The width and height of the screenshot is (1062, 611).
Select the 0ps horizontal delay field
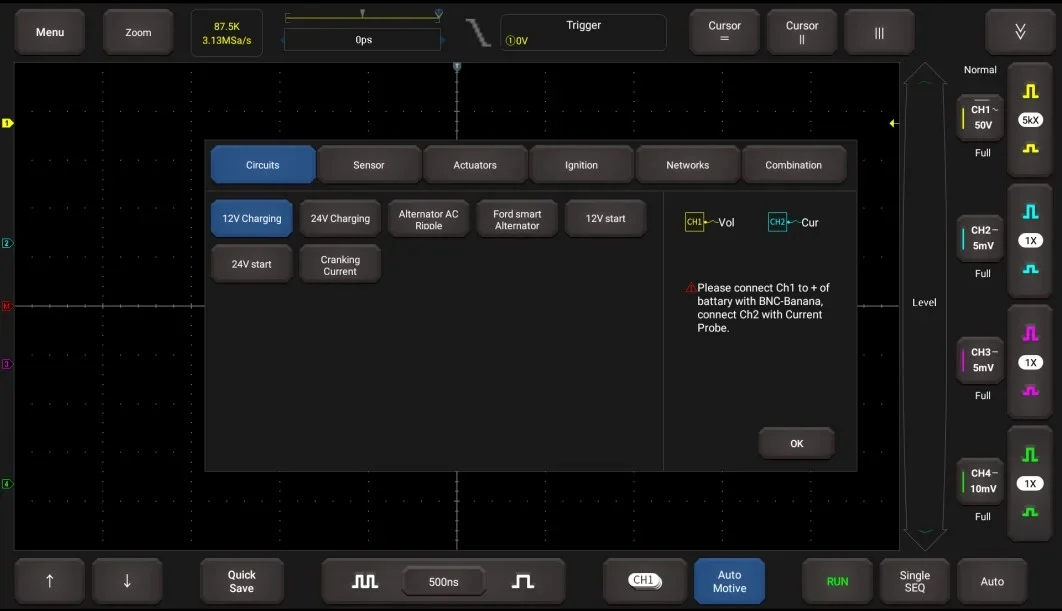(x=363, y=40)
